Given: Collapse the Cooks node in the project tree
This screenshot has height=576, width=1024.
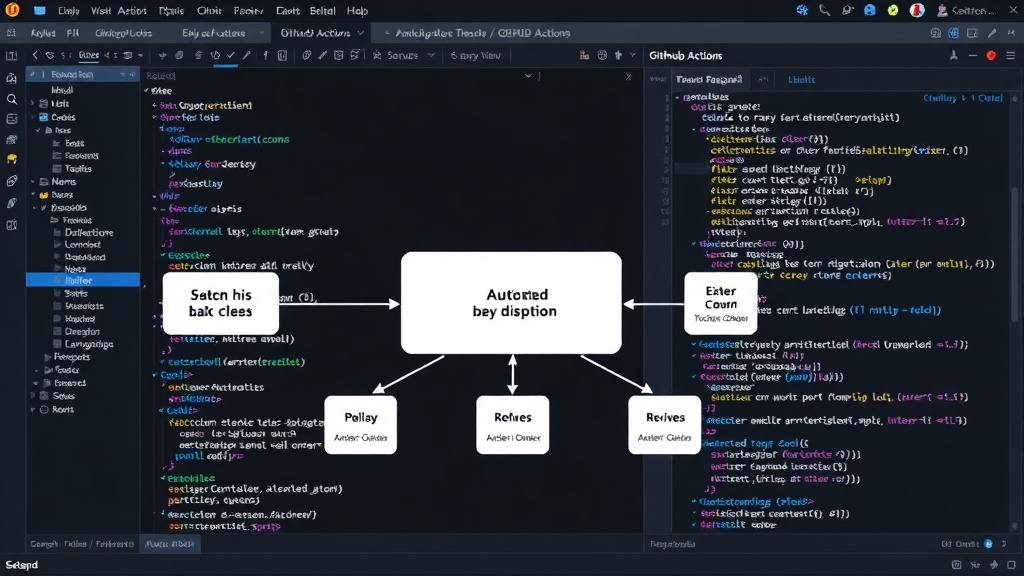Looking at the screenshot, I should [x=33, y=117].
